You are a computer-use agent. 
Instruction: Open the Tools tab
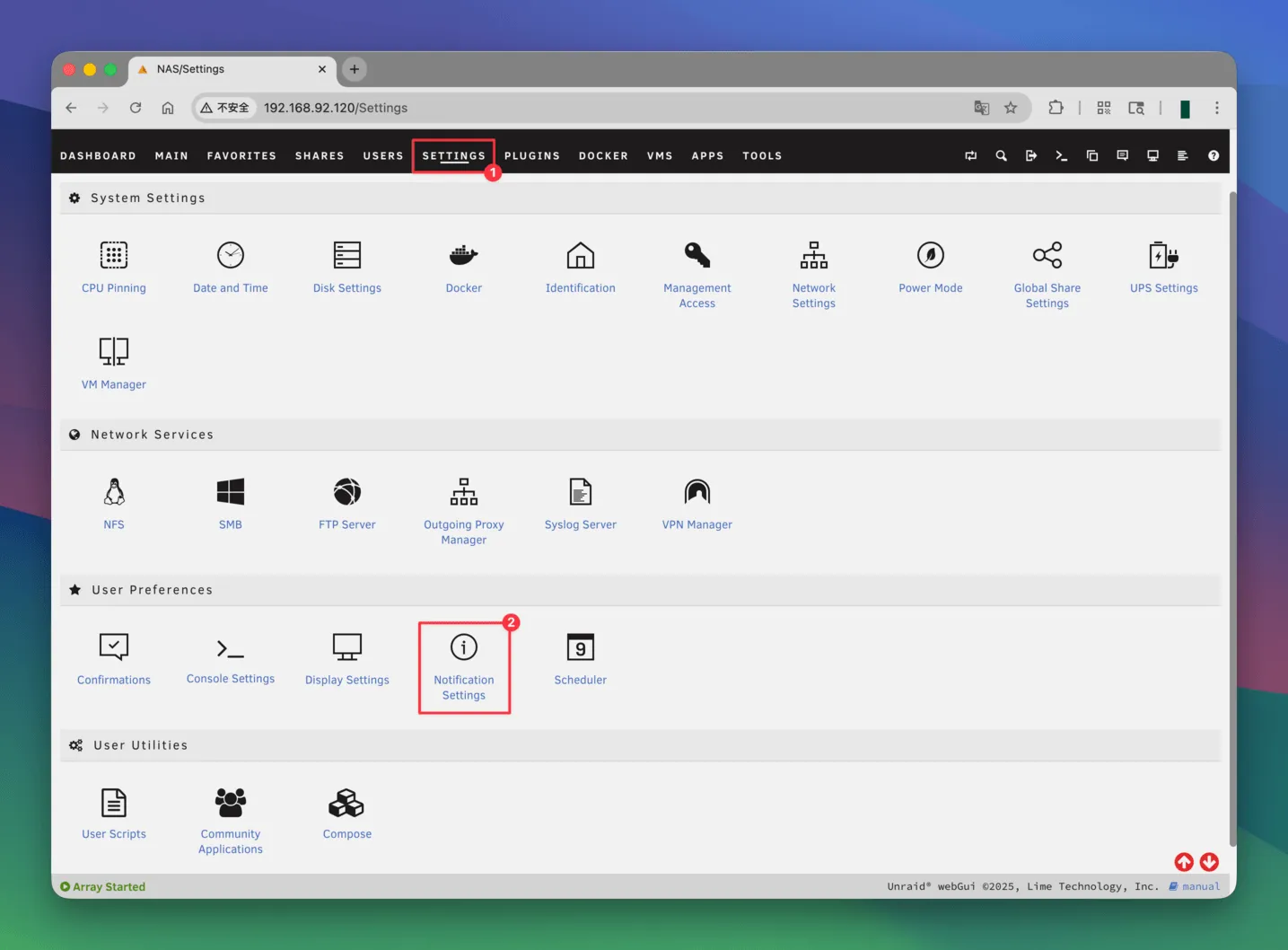point(762,155)
